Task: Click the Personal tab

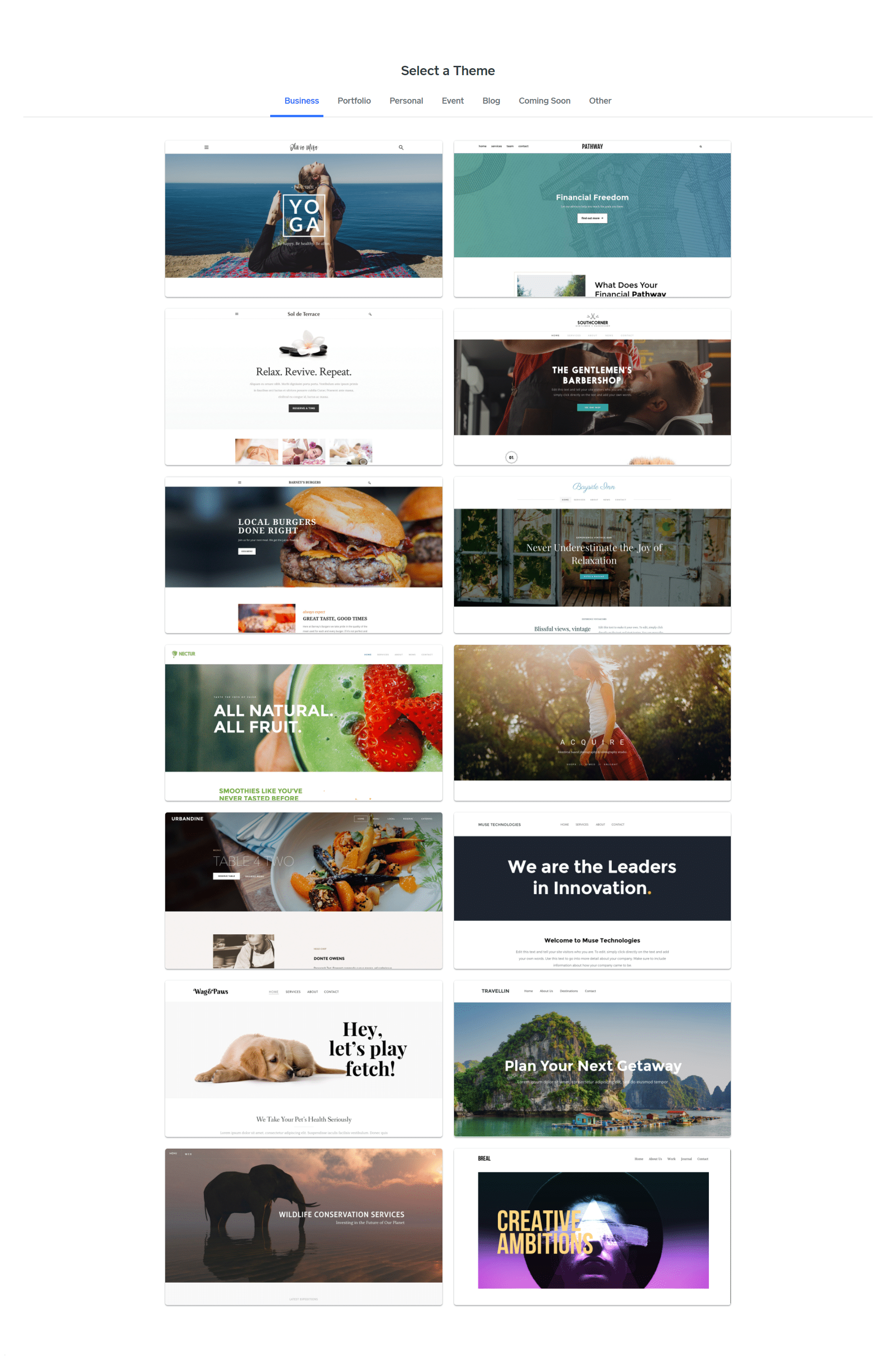Action: pyautogui.click(x=406, y=100)
